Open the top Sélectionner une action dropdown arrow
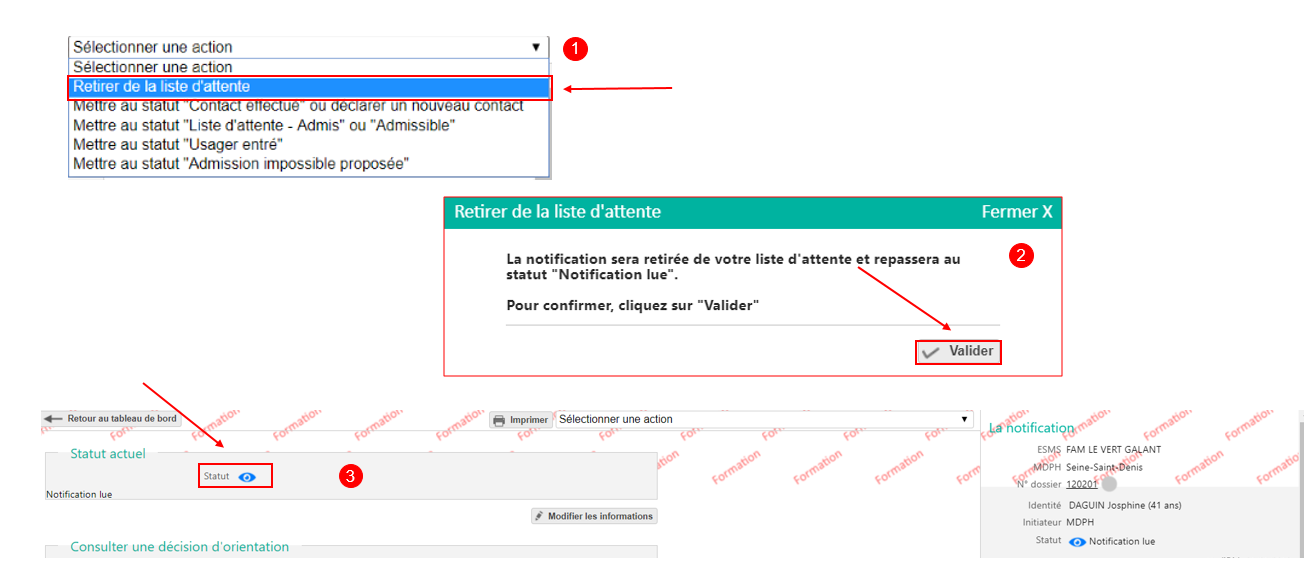Image resolution: width=1310 pixels, height=571 pixels. [x=536, y=47]
